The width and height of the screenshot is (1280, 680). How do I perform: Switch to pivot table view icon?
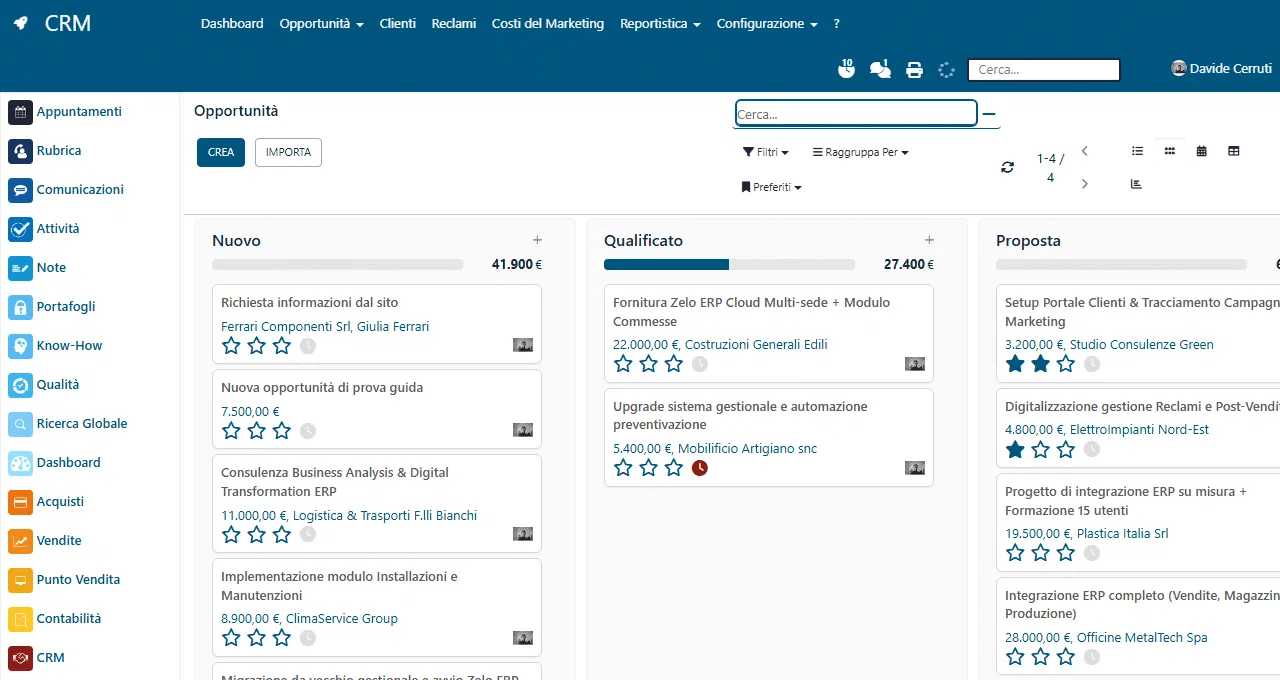[1233, 151]
